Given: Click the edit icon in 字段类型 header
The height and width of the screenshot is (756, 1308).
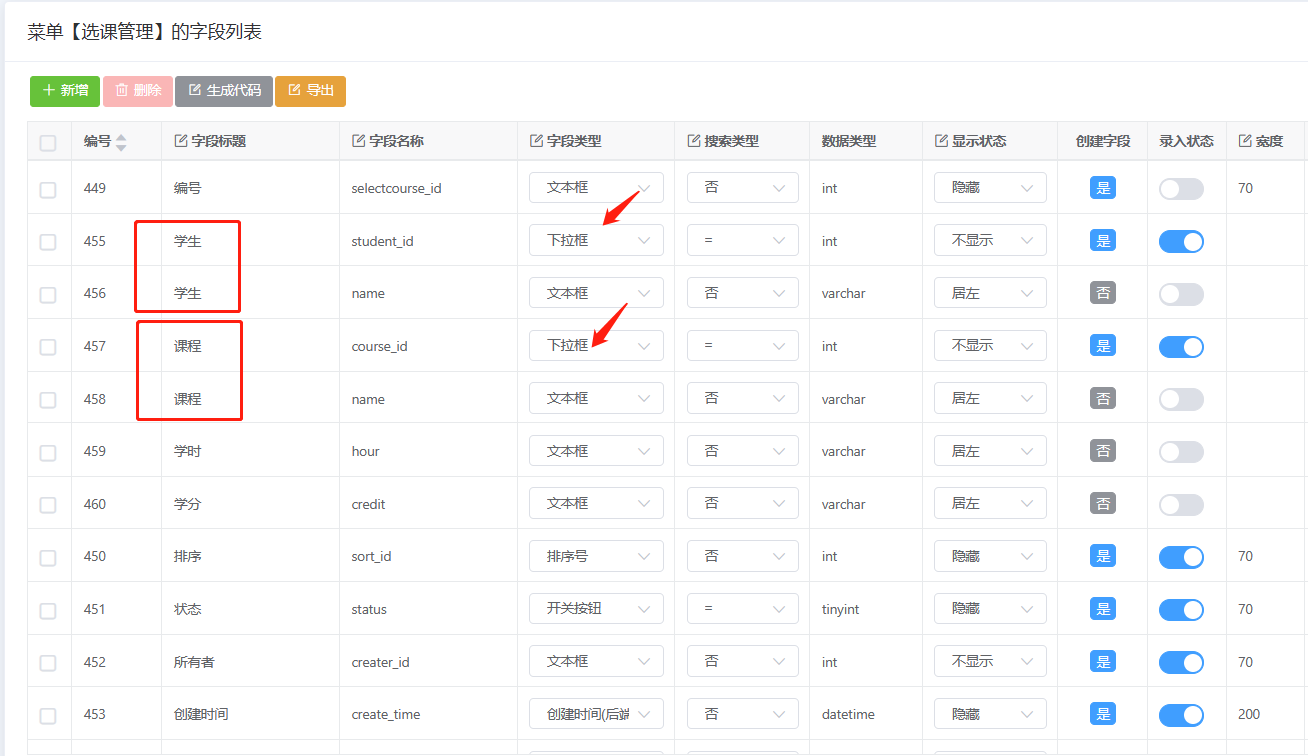Looking at the screenshot, I should (x=537, y=141).
